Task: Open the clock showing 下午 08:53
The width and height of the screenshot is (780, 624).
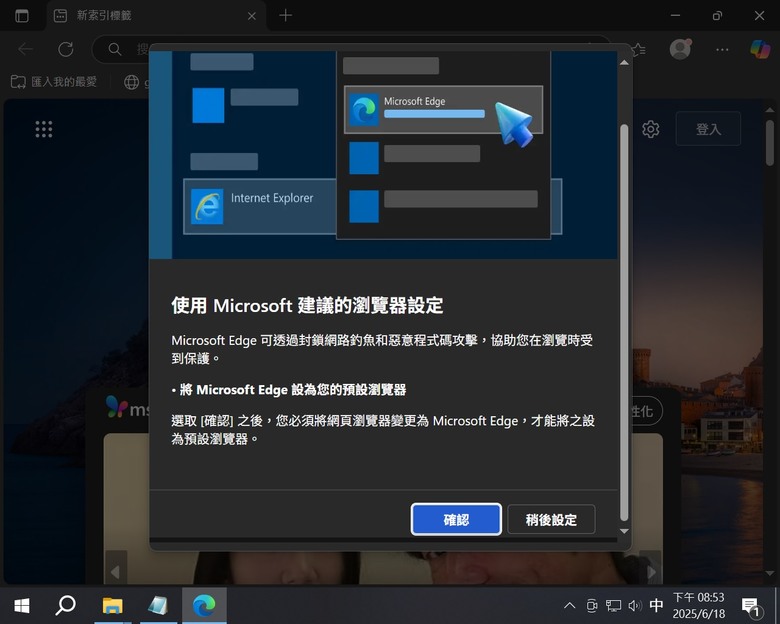Action: coord(699,606)
